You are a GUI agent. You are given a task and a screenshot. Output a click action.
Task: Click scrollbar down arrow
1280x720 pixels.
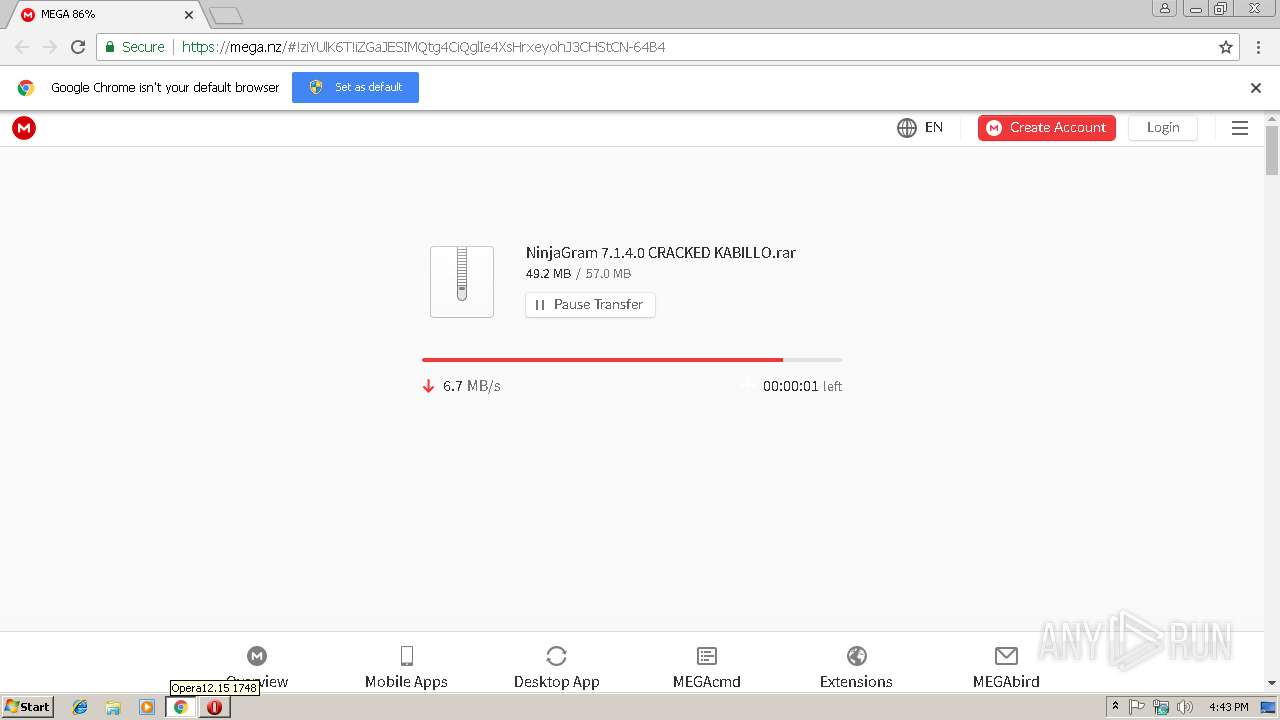click(1272, 684)
